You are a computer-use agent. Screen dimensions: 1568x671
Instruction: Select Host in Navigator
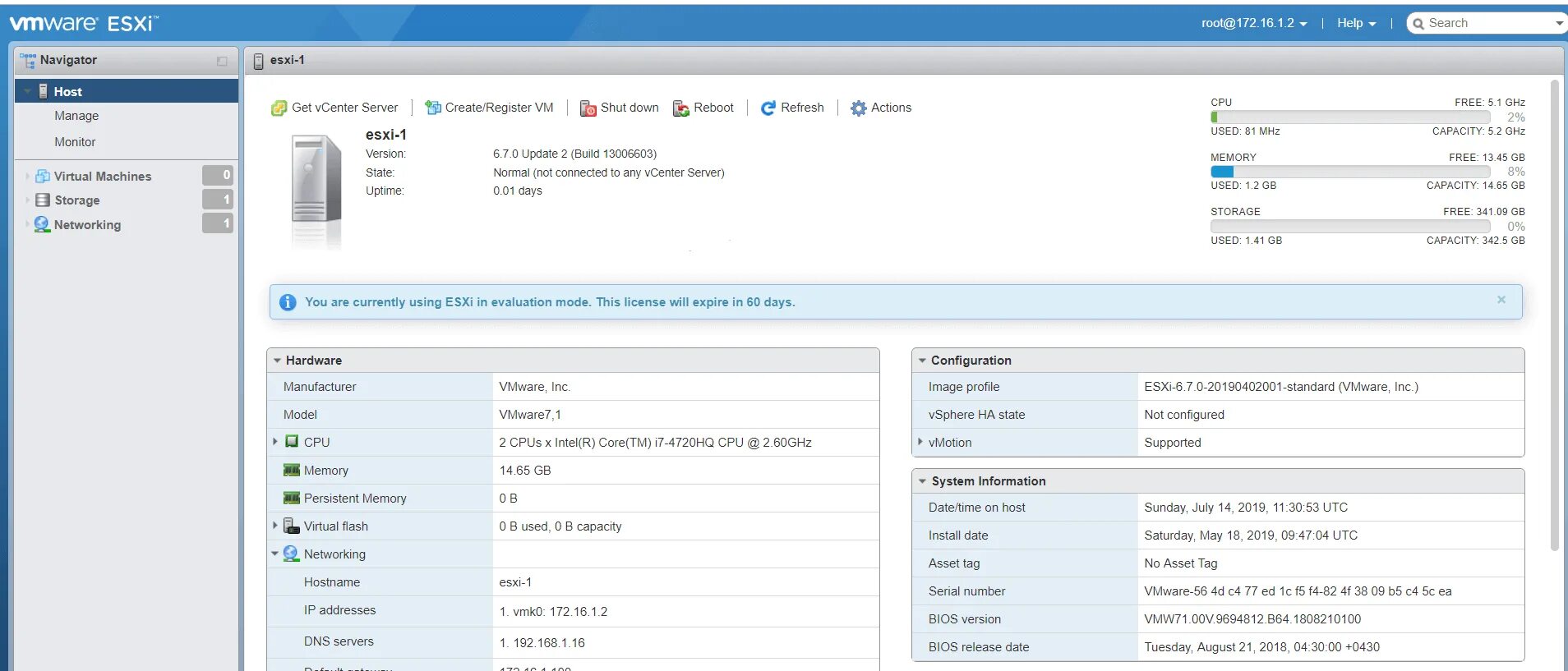tap(127, 91)
